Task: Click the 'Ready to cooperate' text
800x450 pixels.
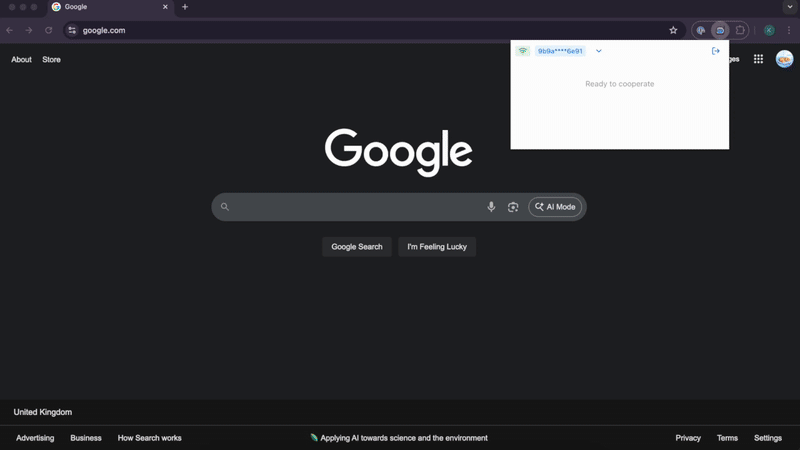Action: click(619, 84)
